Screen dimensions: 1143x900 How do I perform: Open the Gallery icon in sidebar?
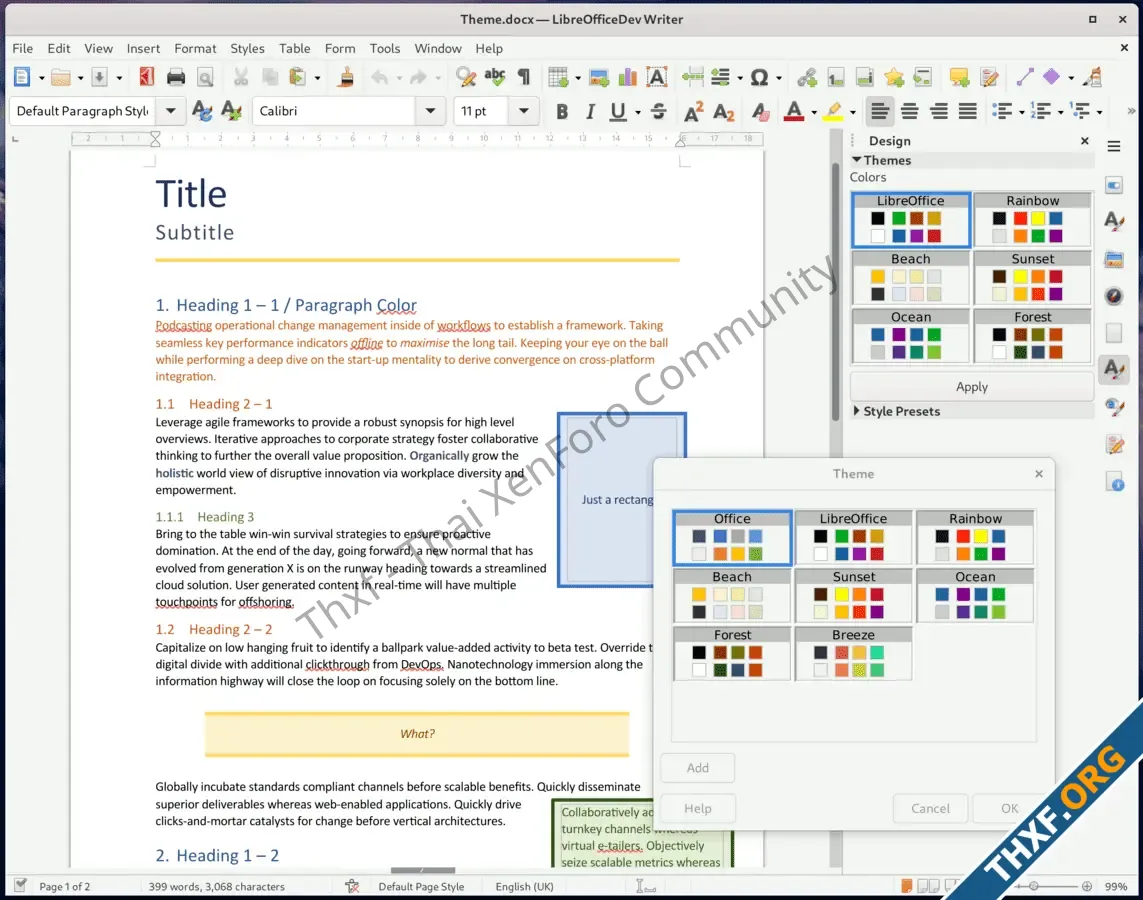pos(1113,259)
